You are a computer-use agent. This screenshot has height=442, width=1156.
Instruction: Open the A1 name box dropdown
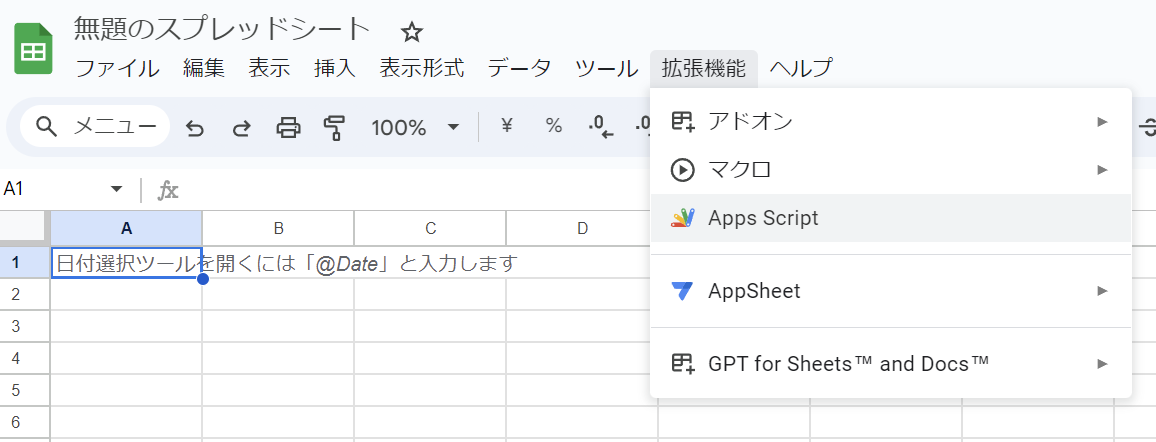pyautogui.click(x=116, y=189)
